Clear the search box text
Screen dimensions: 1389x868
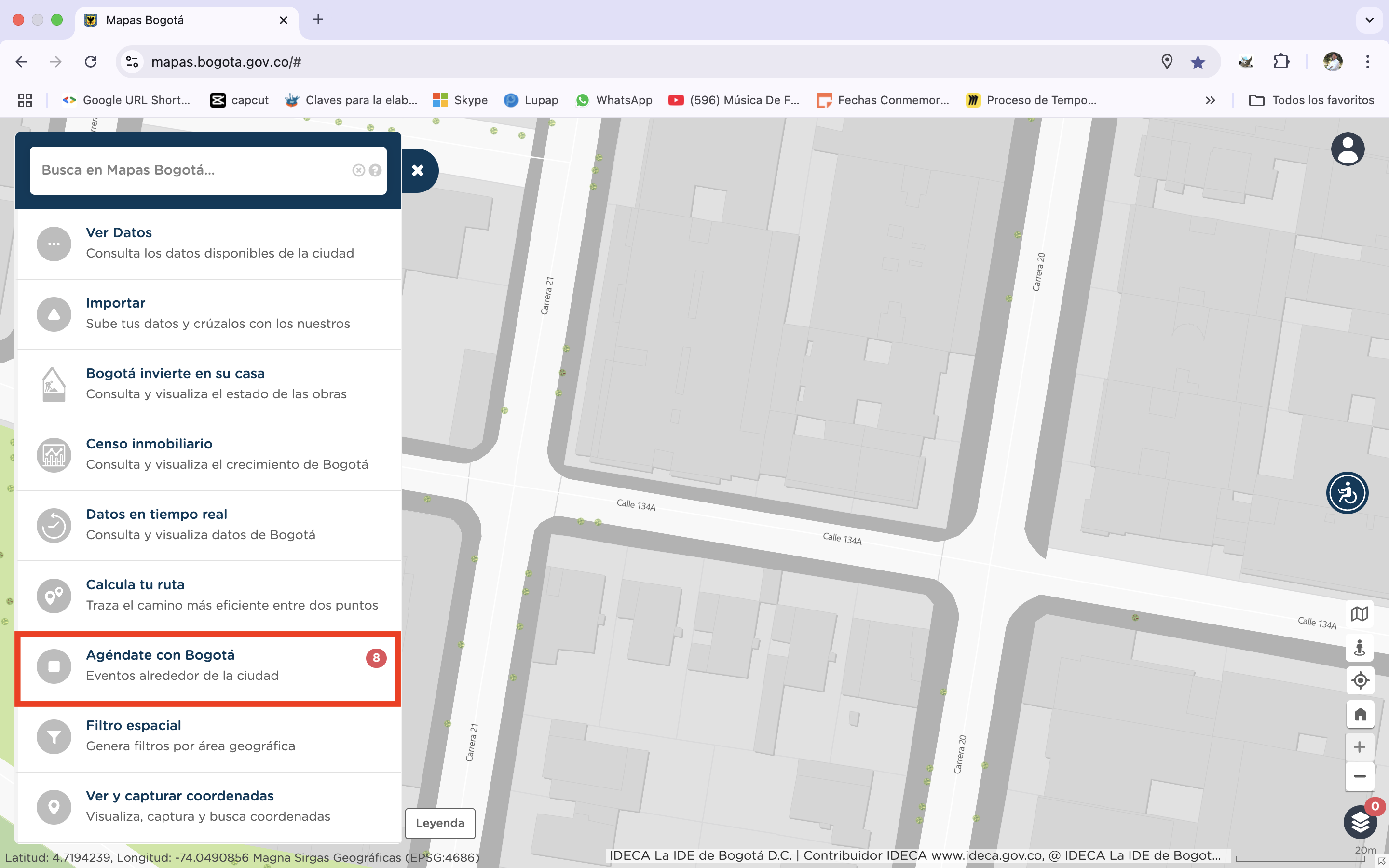pyautogui.click(x=358, y=170)
